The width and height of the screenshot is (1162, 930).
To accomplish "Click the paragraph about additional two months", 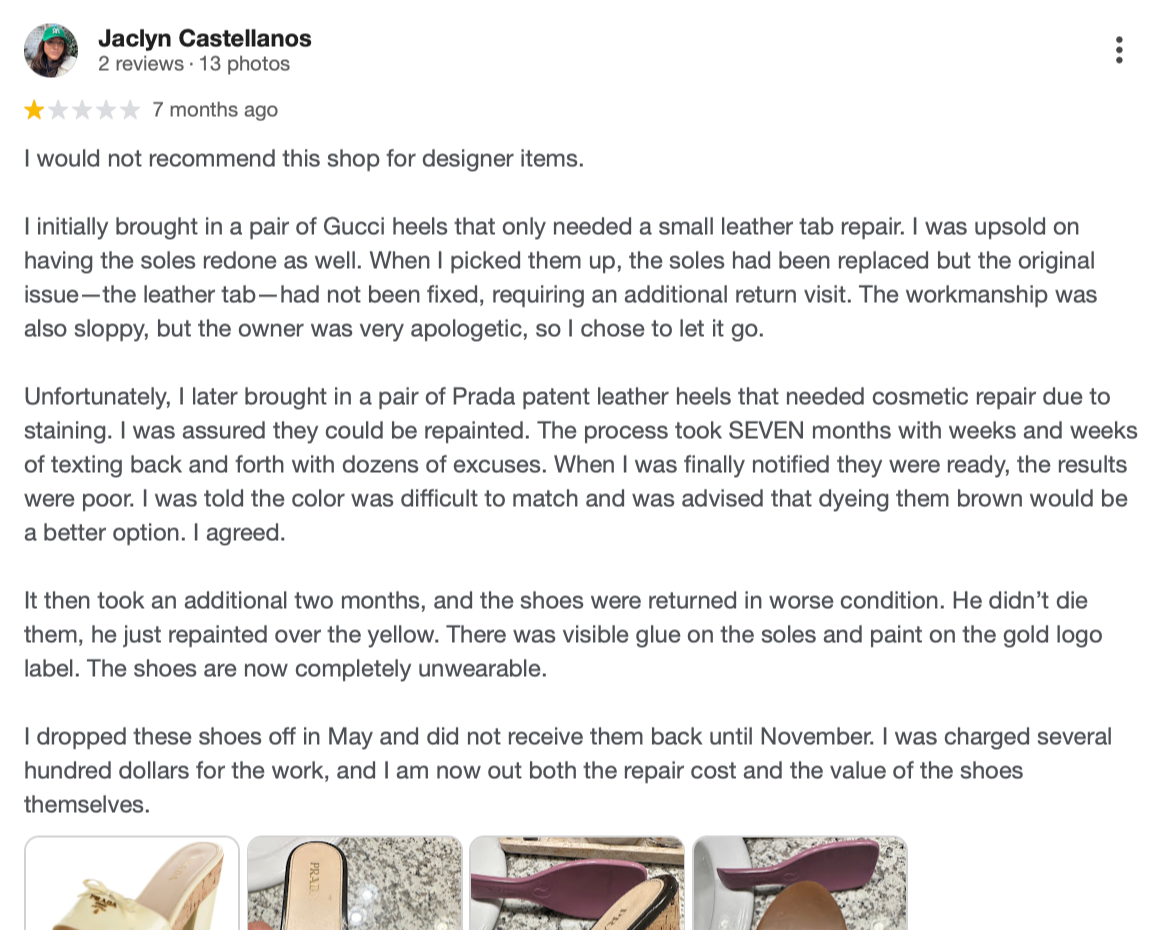I will click(563, 634).
